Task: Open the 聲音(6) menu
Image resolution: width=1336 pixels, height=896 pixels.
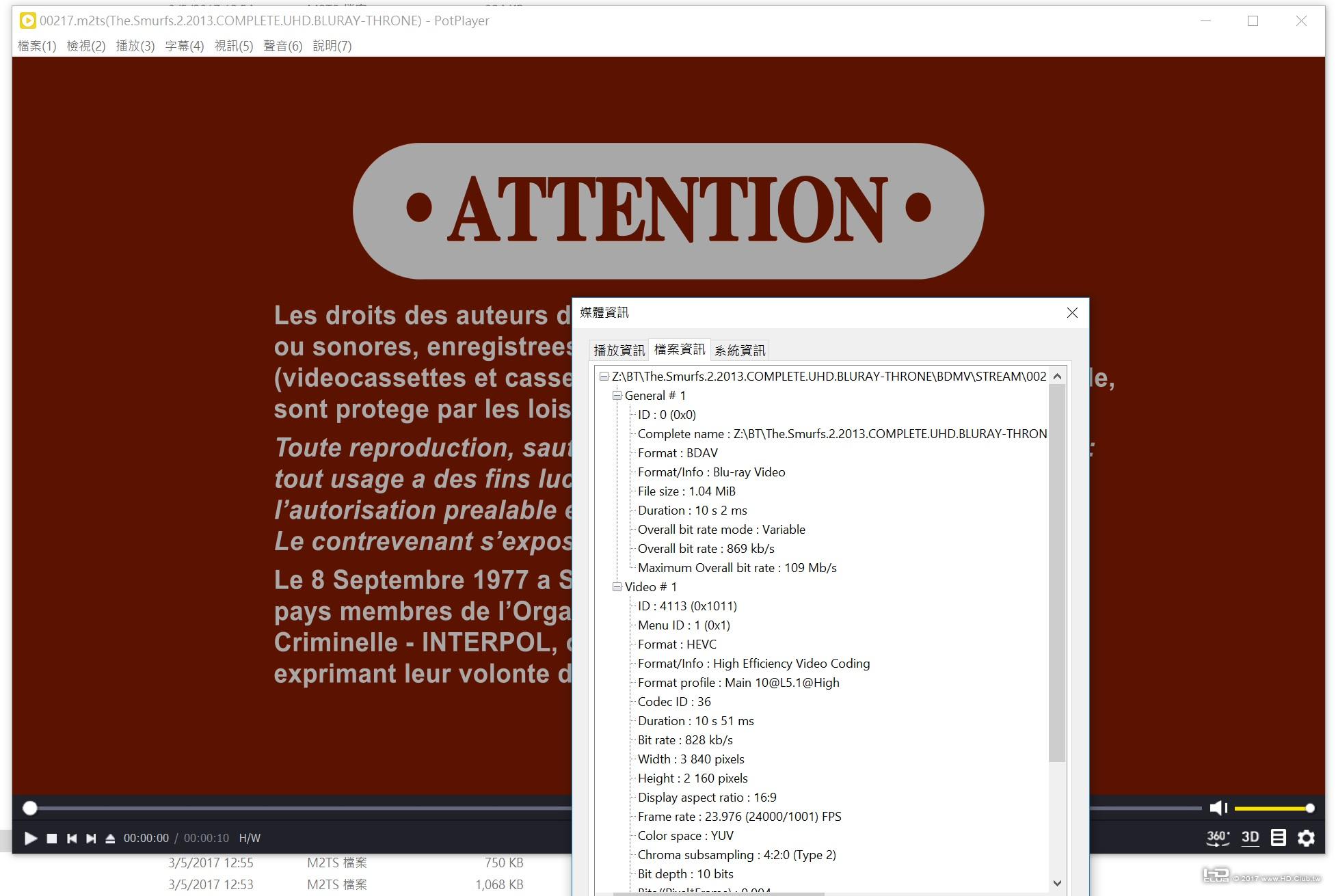Action: tap(283, 46)
